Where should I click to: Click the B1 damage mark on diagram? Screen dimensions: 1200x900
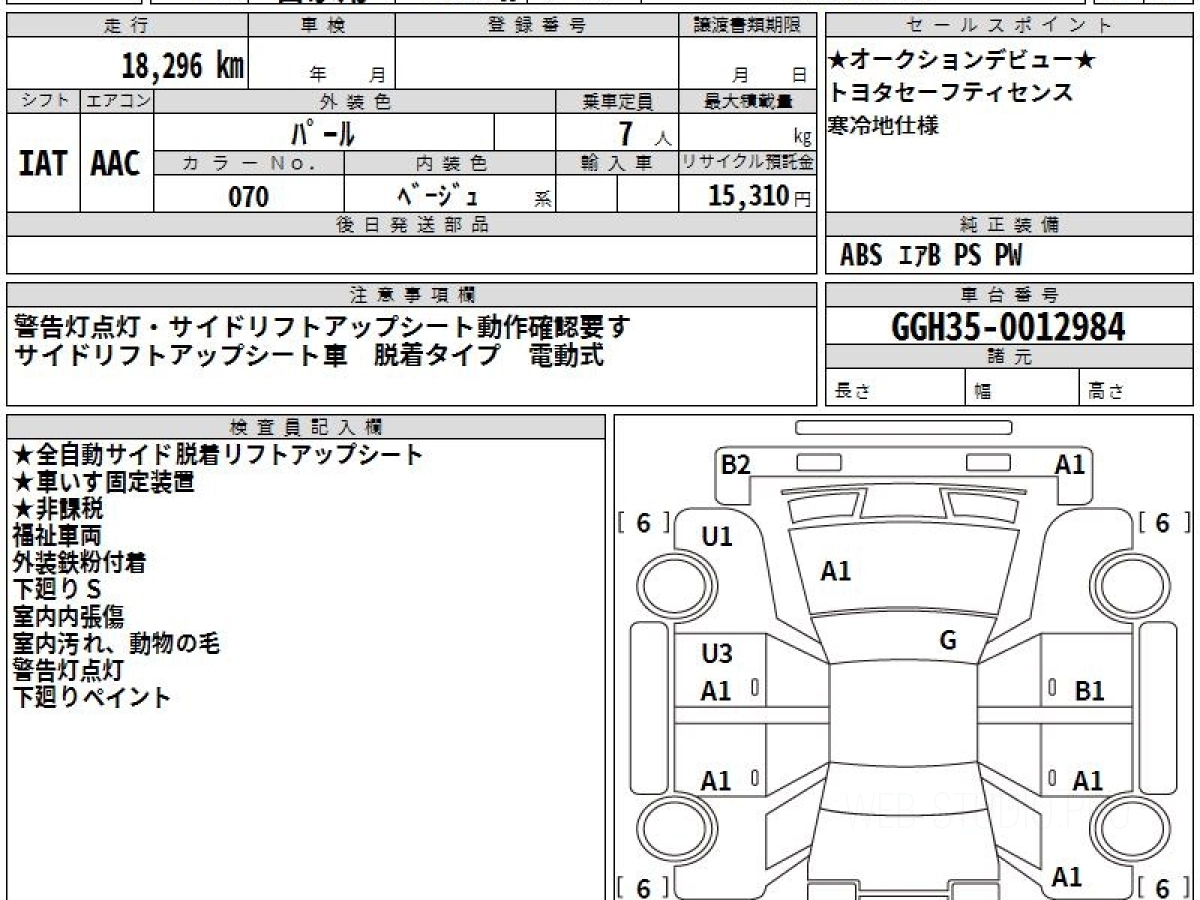tap(1090, 691)
